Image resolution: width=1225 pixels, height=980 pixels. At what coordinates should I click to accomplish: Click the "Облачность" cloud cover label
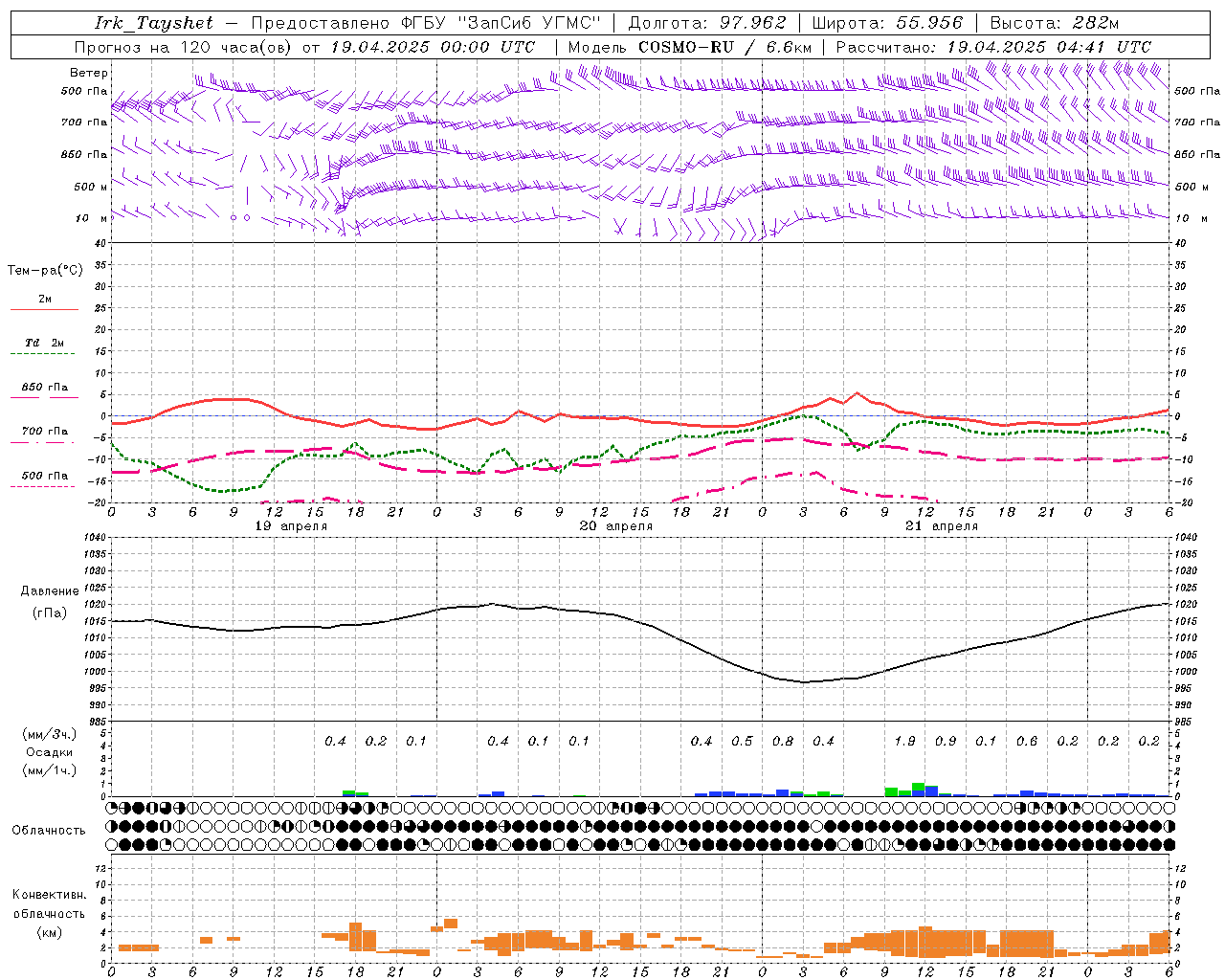49,831
